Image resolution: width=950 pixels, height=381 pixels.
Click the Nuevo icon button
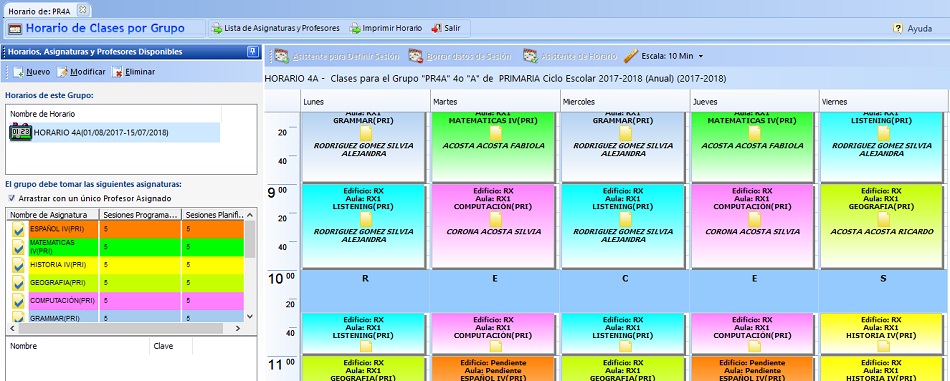coord(18,72)
